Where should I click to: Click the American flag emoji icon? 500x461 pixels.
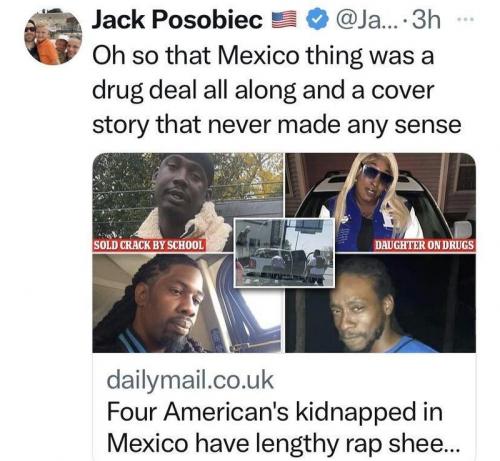click(284, 19)
